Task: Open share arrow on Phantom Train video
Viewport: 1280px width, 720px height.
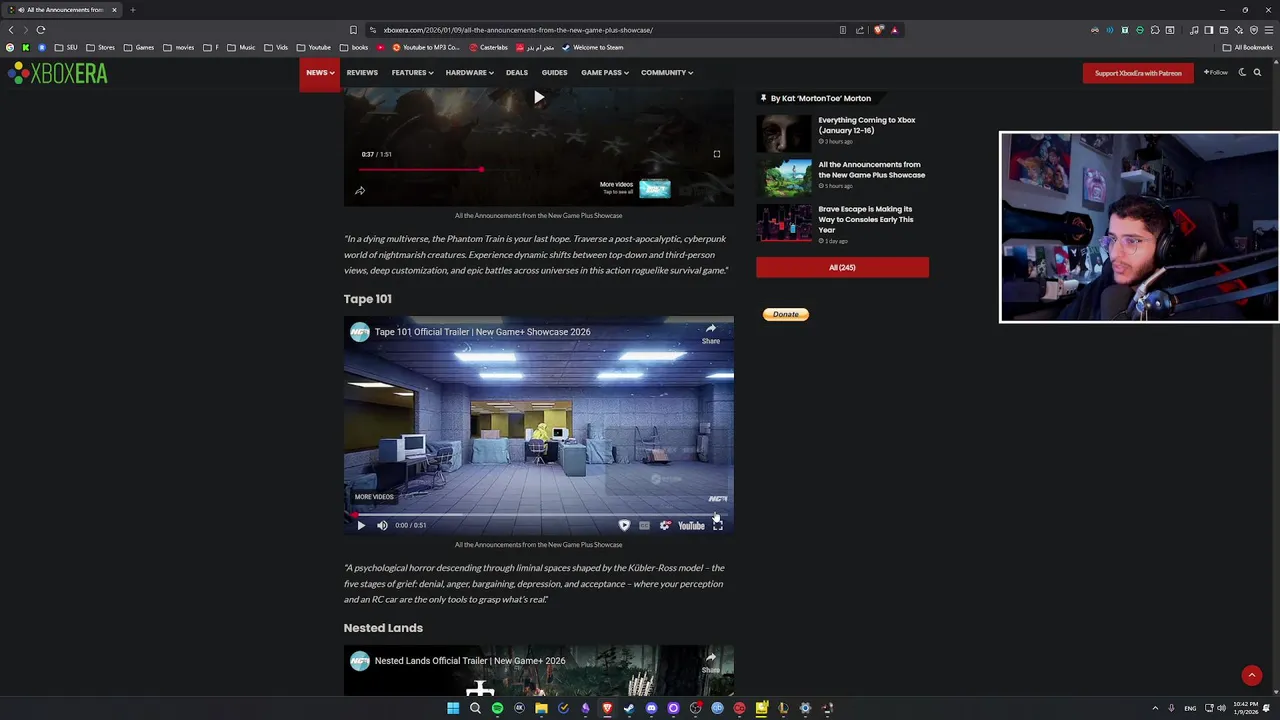Action: pos(360,191)
